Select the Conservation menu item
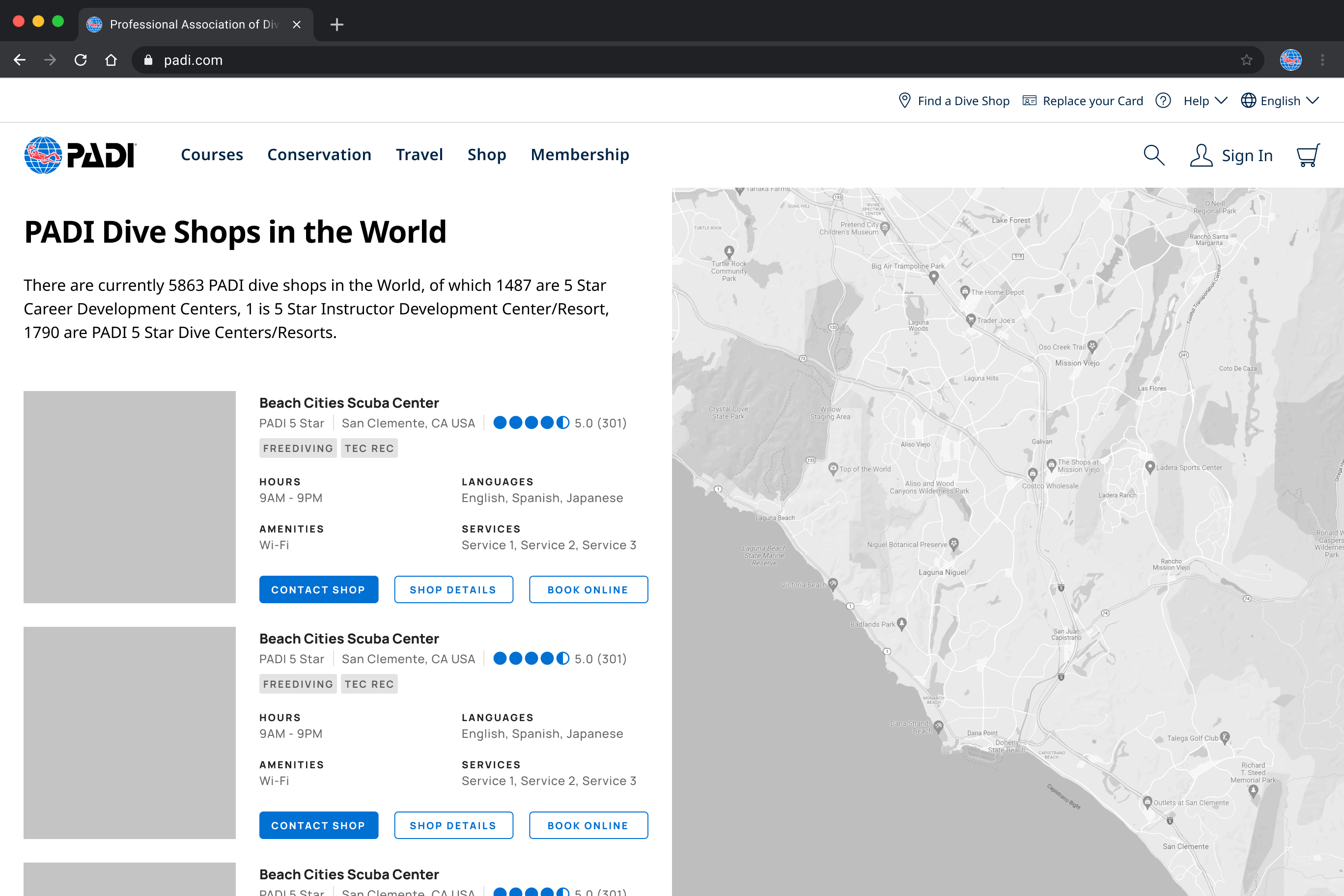This screenshot has height=896, width=1344. pyautogui.click(x=319, y=155)
